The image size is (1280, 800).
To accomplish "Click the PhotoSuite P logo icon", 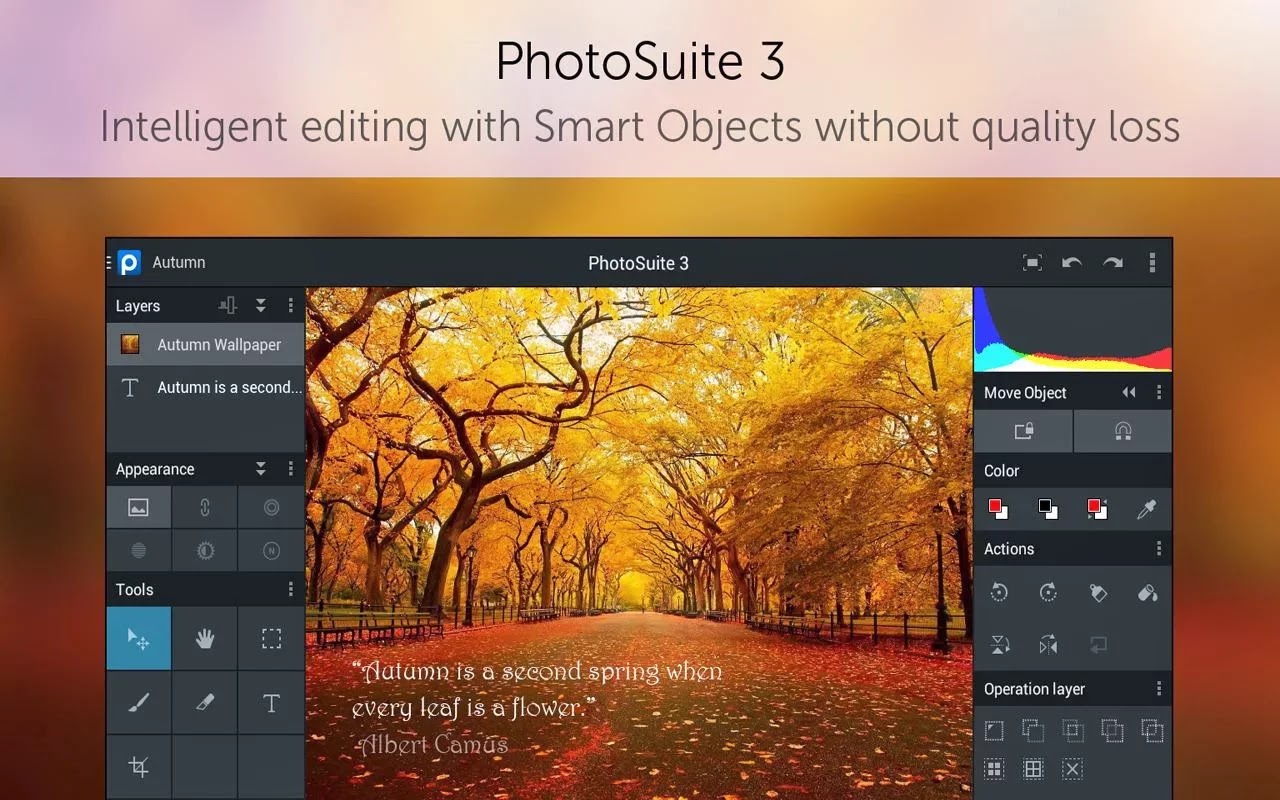I will click(x=129, y=263).
